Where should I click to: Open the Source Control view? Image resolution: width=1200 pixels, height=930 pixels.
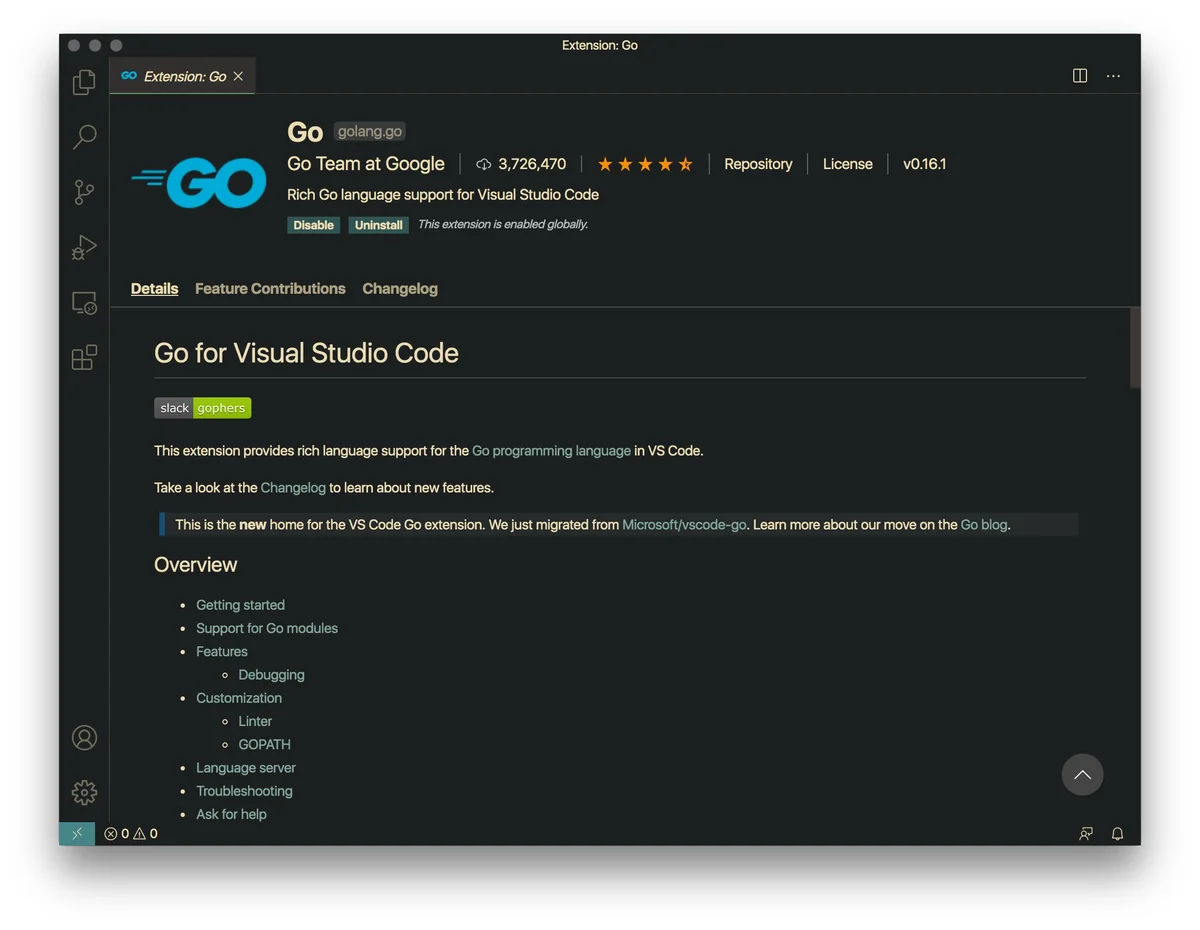[x=84, y=192]
